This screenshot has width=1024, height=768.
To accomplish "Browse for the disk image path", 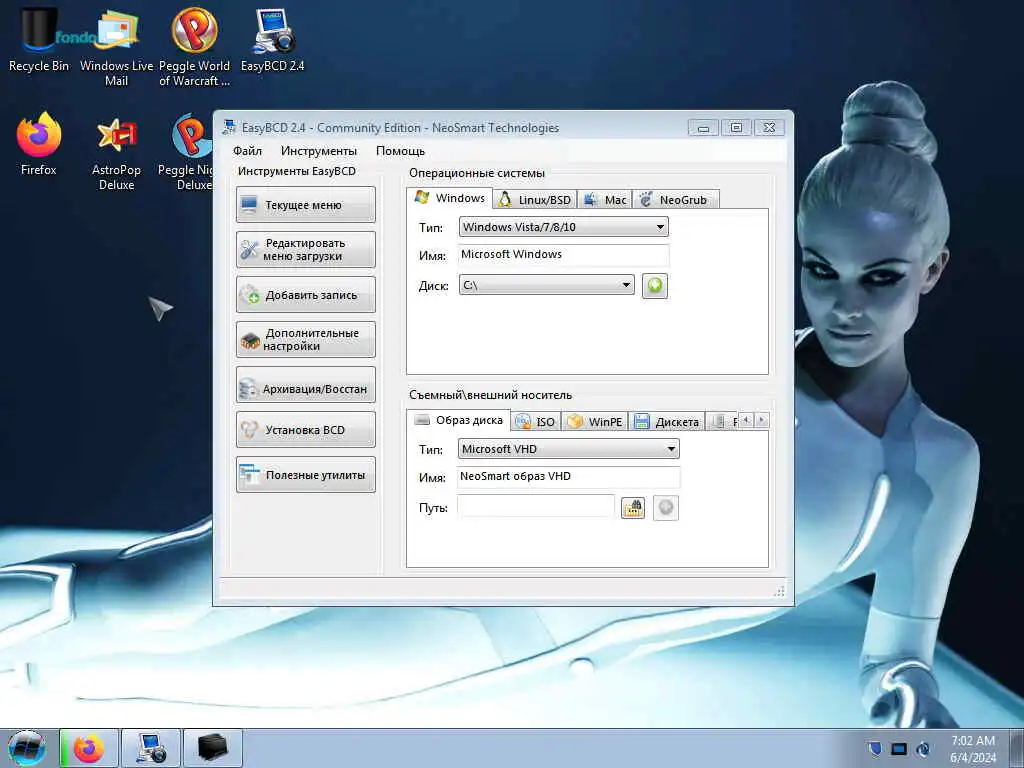I will (x=633, y=507).
